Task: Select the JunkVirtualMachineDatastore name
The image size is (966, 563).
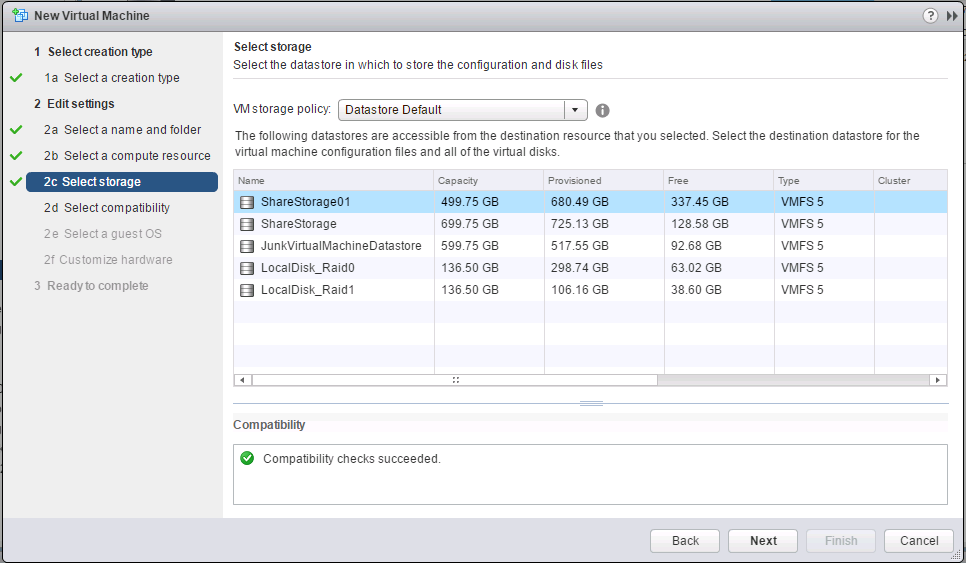Action: coord(341,246)
